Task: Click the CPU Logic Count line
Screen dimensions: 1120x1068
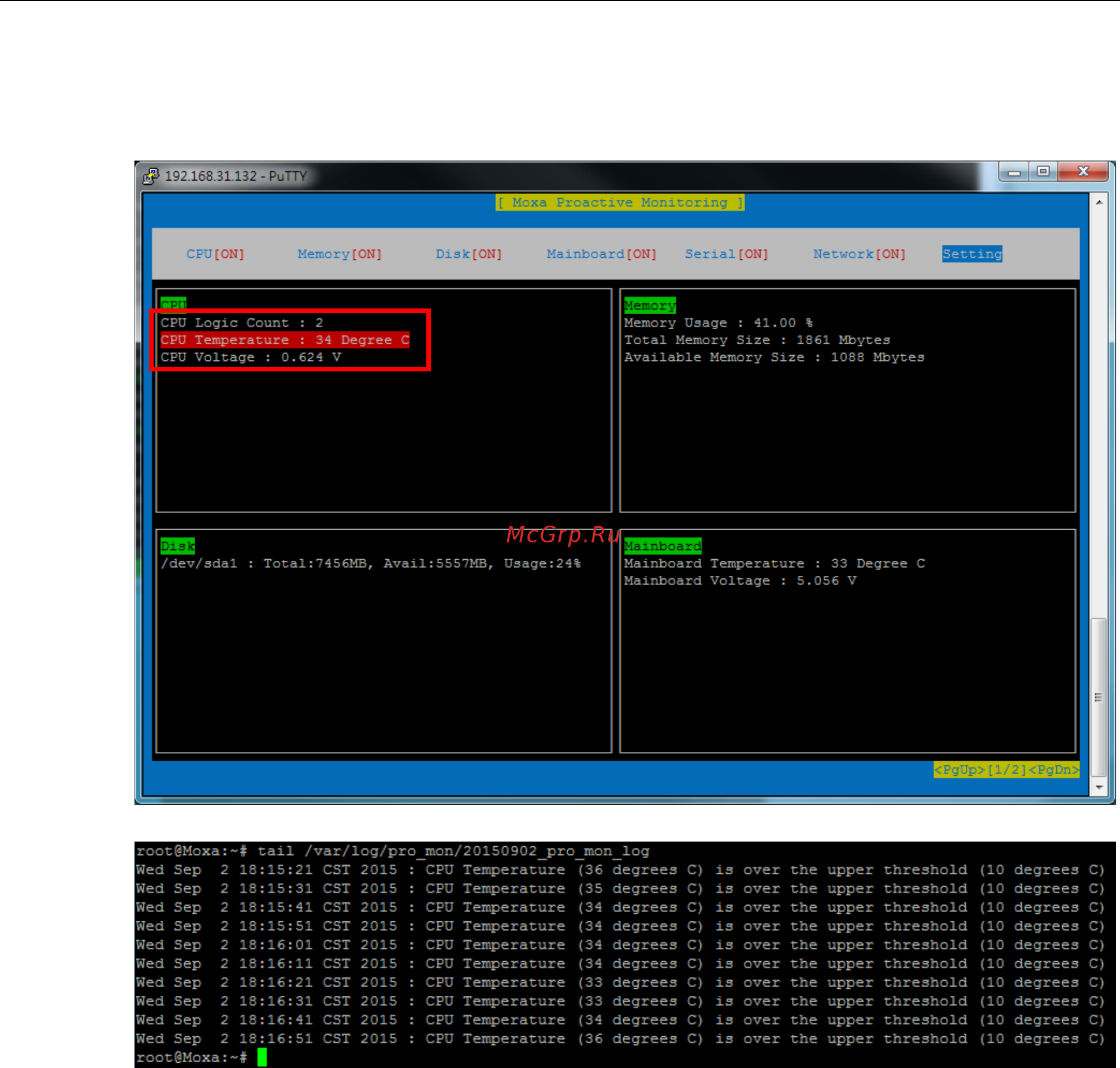Action: tap(241, 323)
